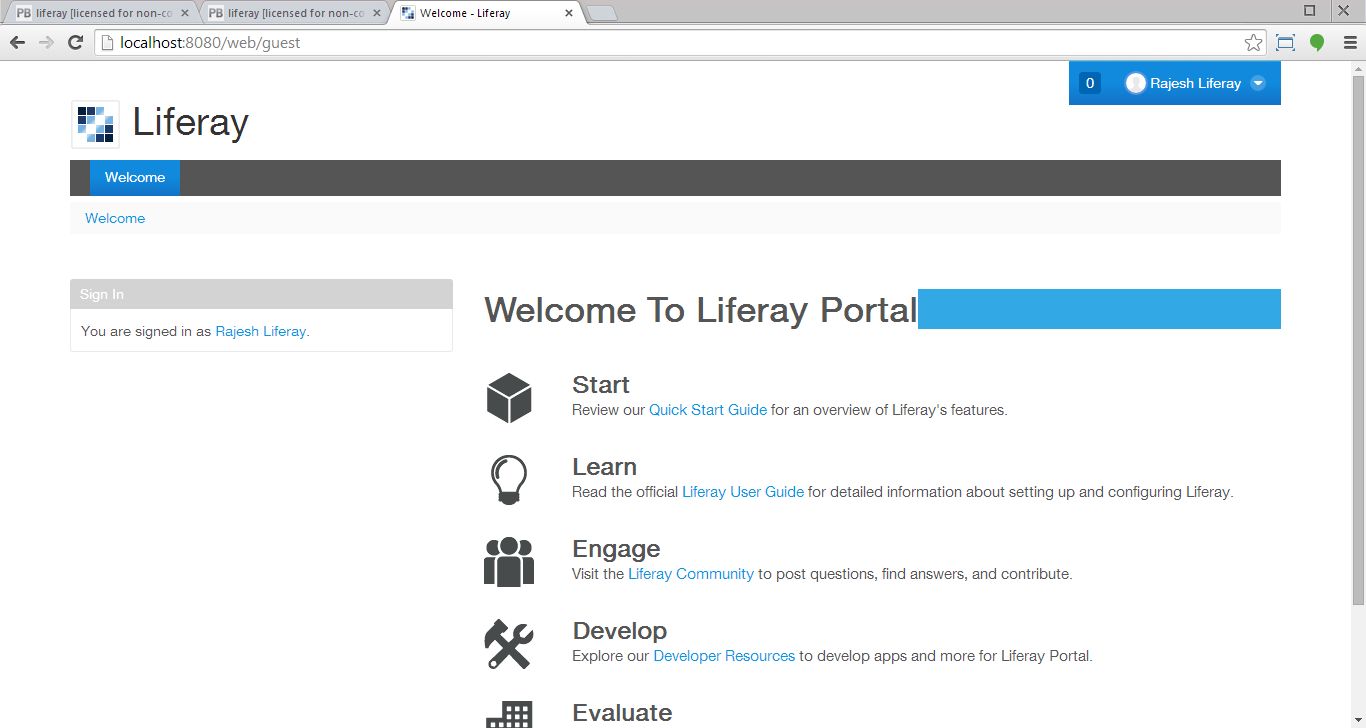Click the green speech bubble extension icon
The width and height of the screenshot is (1366, 728).
pyautogui.click(x=1316, y=42)
